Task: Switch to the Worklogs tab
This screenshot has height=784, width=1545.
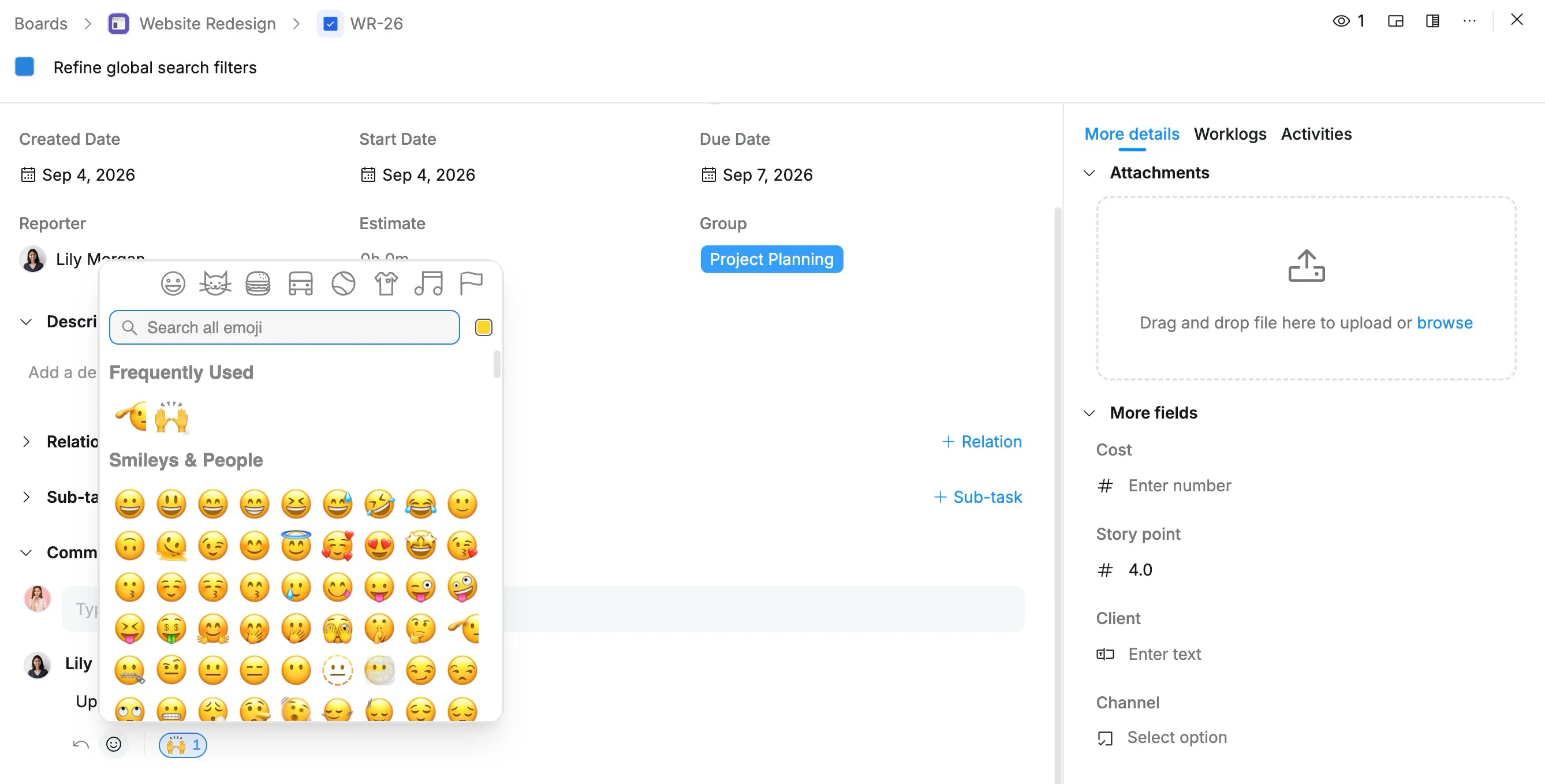Action: (1230, 134)
